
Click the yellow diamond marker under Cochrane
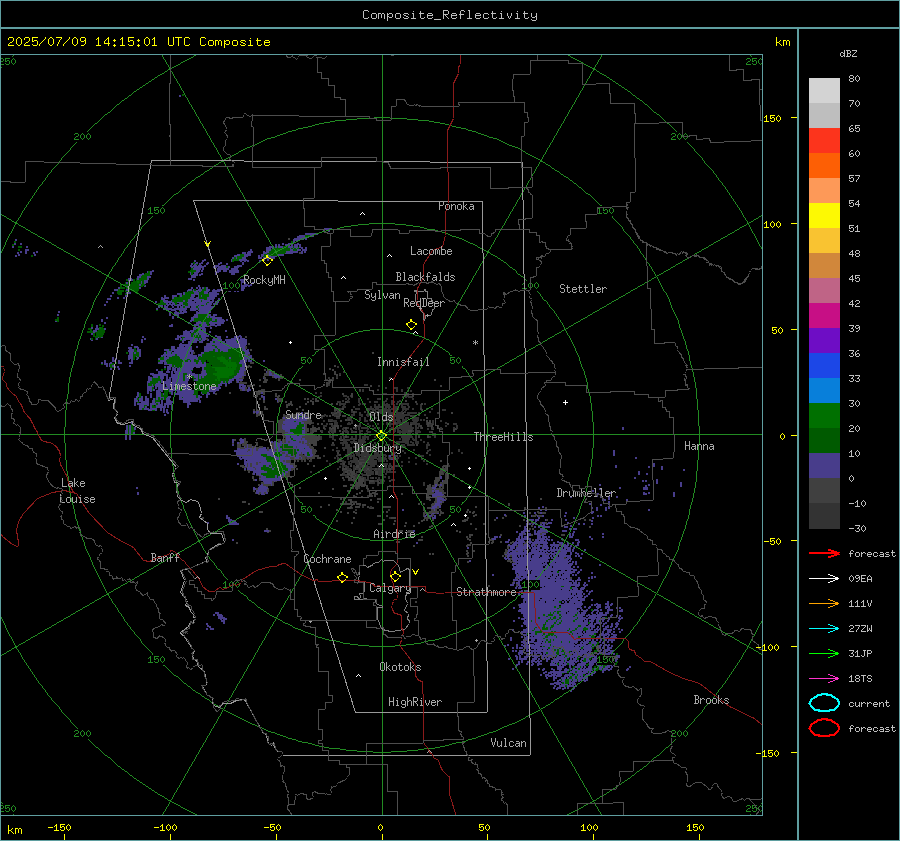click(x=343, y=577)
